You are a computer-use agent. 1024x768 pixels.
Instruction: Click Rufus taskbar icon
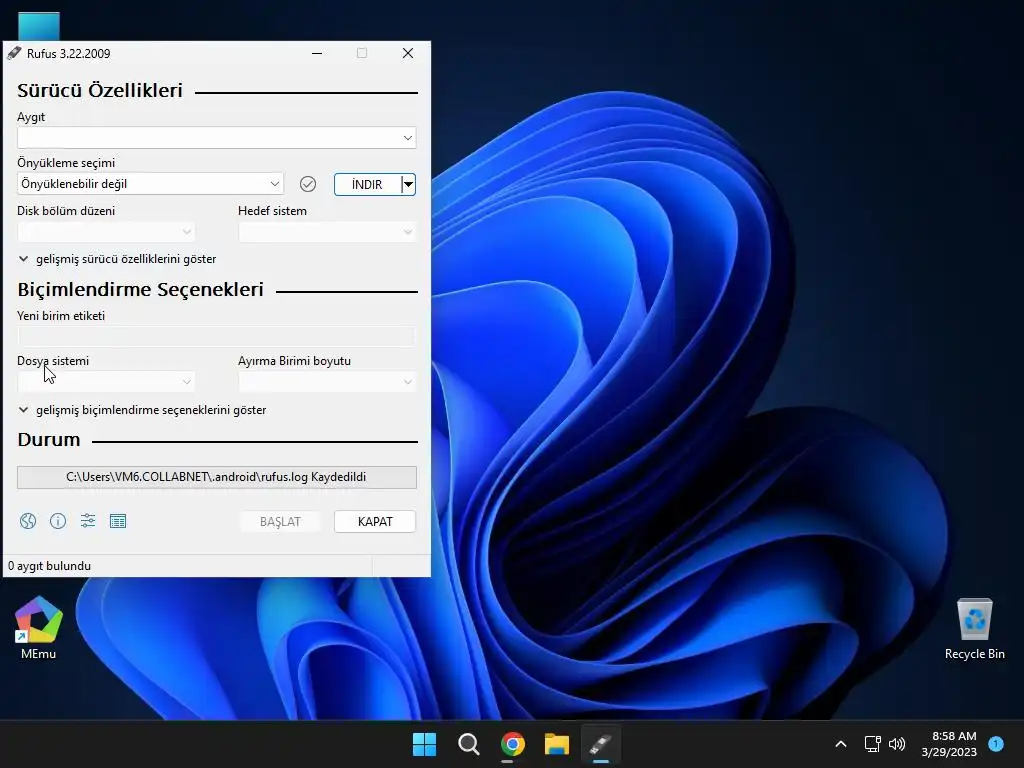click(x=601, y=744)
